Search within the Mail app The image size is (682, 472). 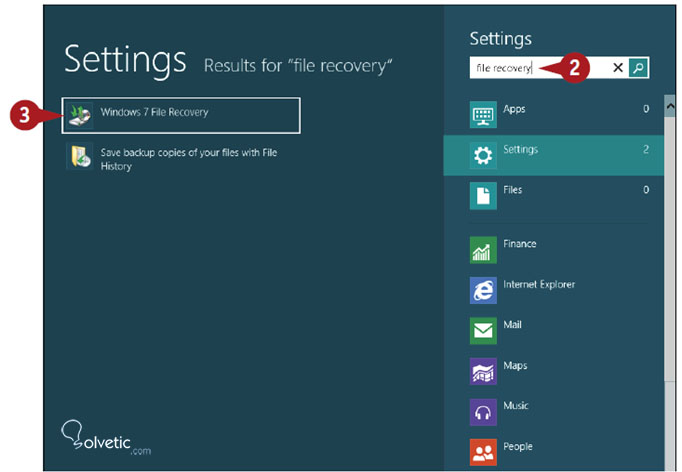point(512,326)
